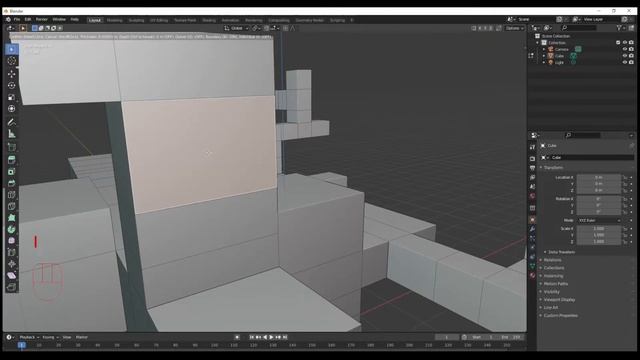Open the timeline Playback menu
This screenshot has height=360, width=640.
[x=29, y=337]
